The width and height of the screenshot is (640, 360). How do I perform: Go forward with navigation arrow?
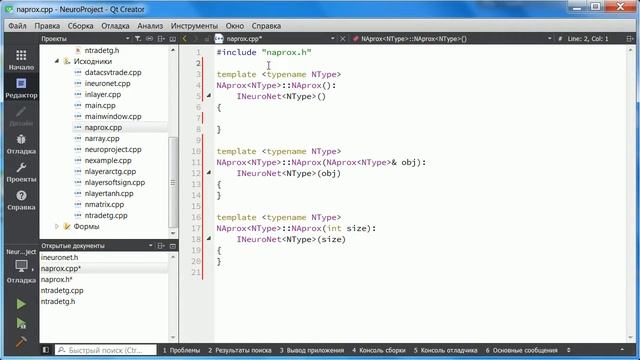(x=196, y=39)
